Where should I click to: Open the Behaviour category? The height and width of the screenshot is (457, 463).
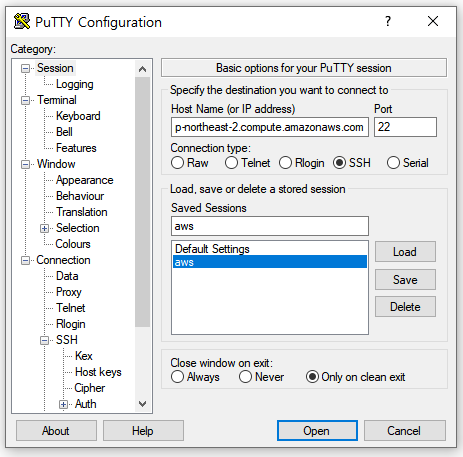point(80,196)
